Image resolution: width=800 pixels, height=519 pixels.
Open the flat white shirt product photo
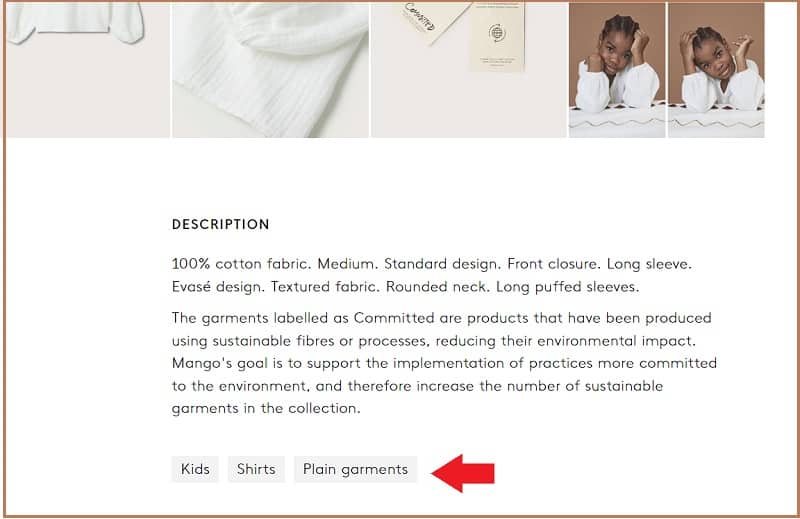[88, 70]
